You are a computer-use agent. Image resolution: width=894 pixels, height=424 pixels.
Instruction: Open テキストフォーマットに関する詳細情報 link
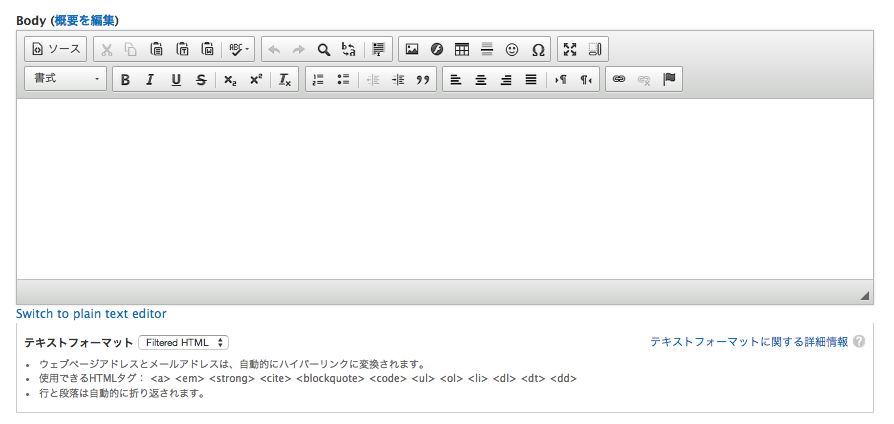[749, 342]
